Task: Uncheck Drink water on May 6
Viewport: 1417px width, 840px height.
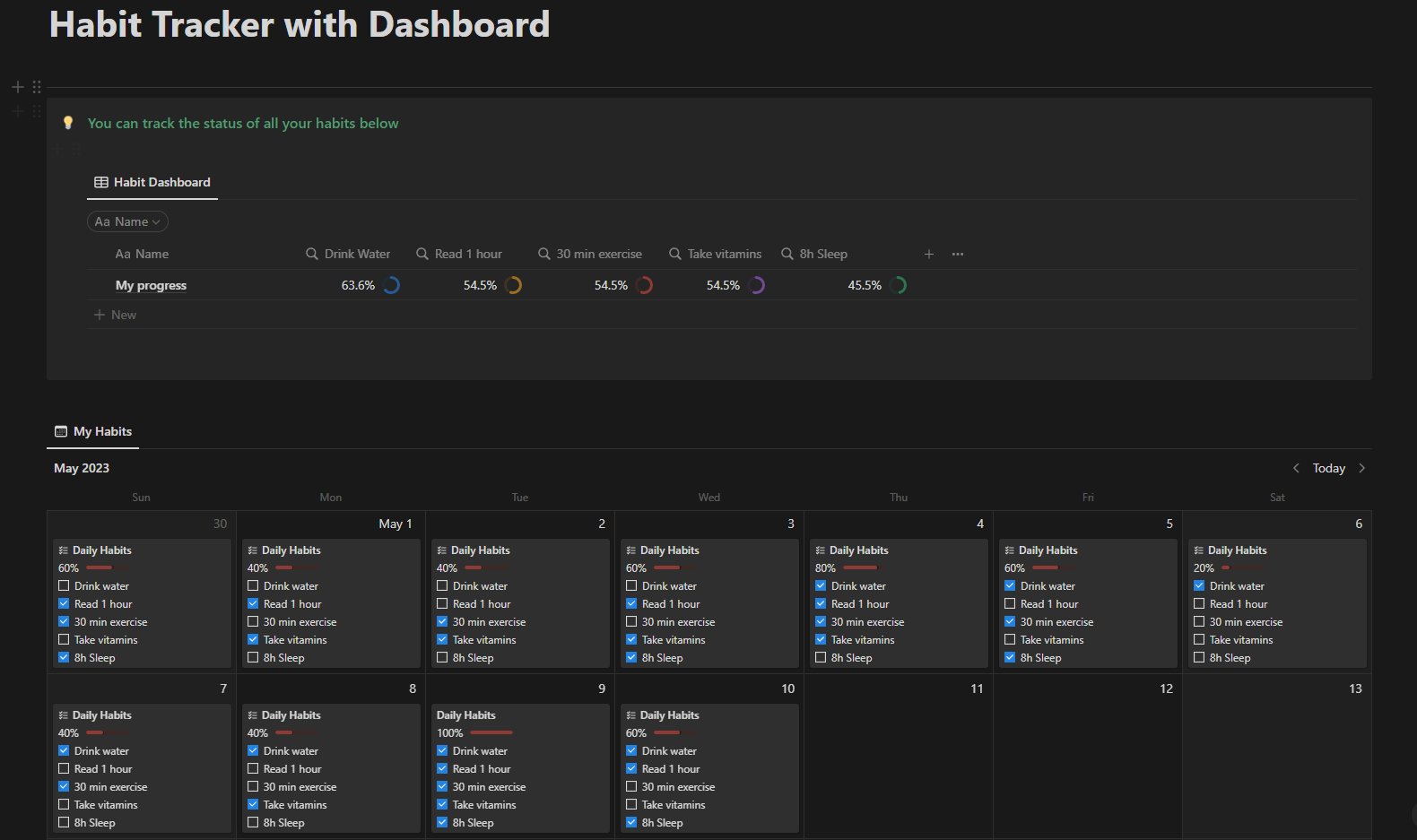Action: pyautogui.click(x=1199, y=585)
